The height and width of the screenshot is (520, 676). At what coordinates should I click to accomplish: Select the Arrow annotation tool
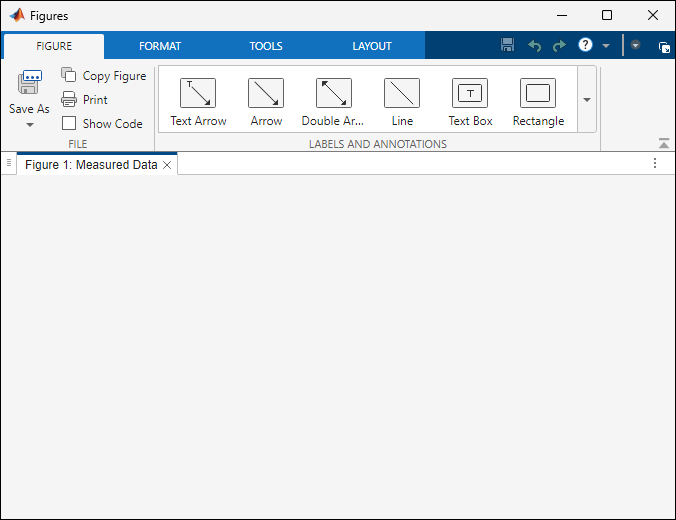(266, 102)
